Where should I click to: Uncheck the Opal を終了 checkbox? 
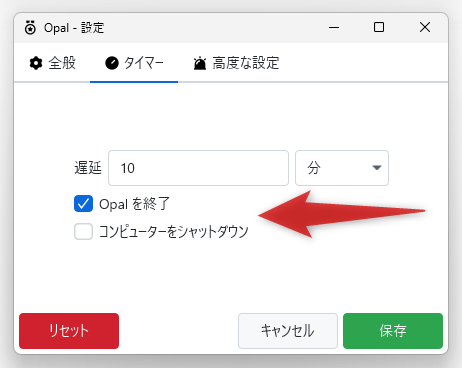tap(83, 204)
